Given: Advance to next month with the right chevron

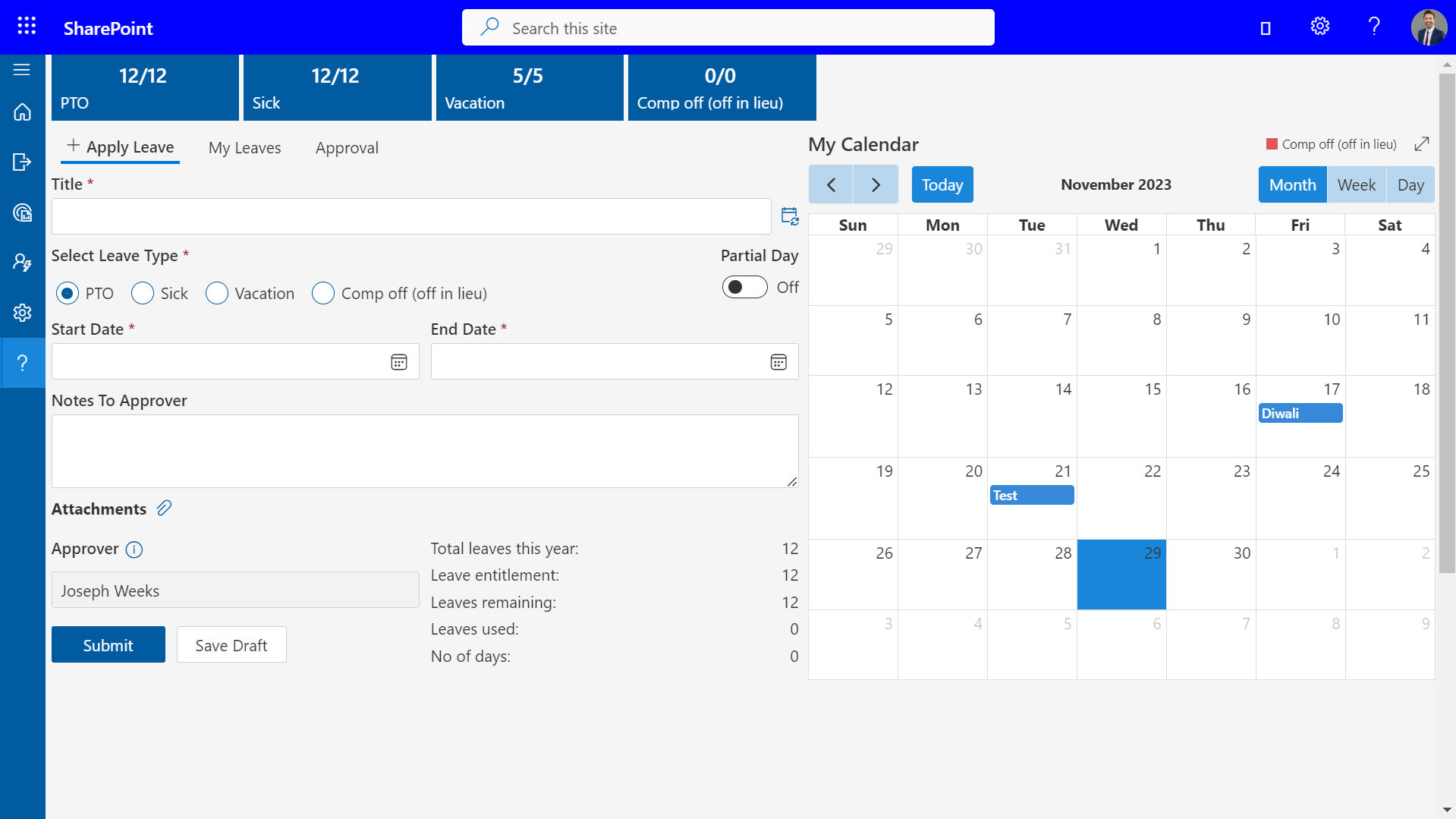Looking at the screenshot, I should [876, 184].
